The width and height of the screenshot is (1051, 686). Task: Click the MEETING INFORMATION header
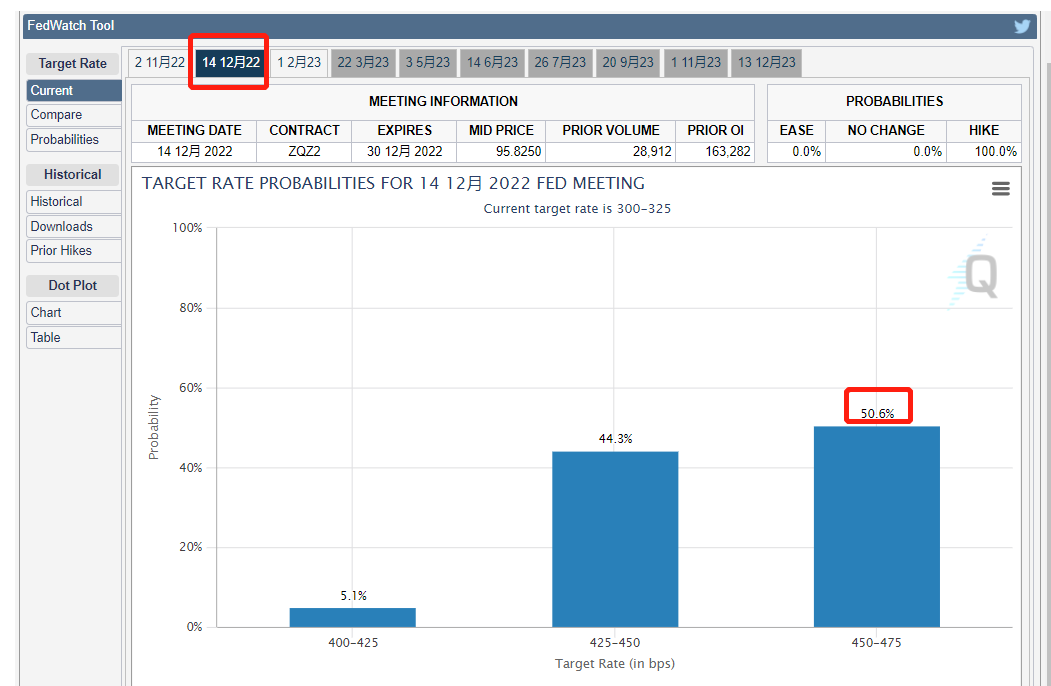443,101
